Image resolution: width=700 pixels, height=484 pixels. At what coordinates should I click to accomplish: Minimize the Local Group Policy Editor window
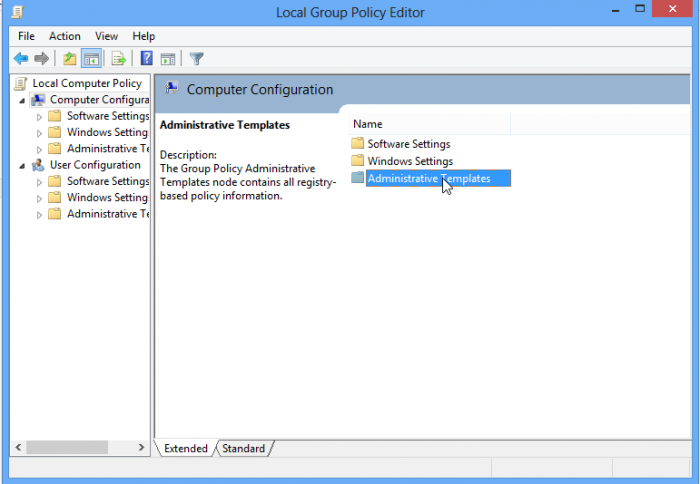pos(615,10)
